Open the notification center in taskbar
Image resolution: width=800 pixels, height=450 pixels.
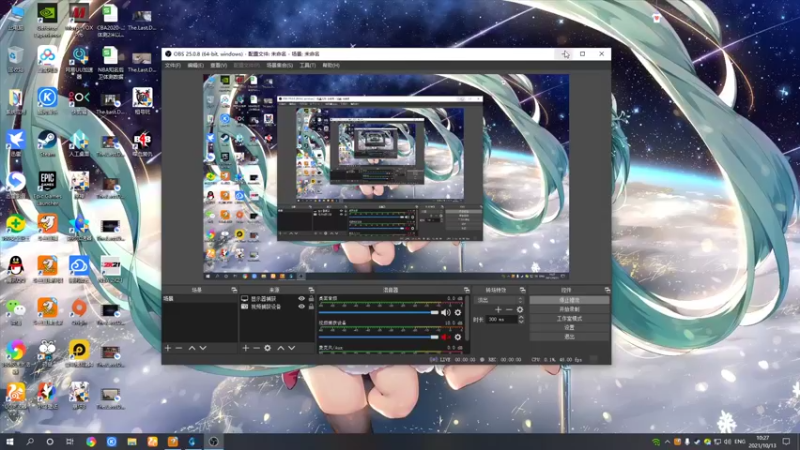point(787,442)
